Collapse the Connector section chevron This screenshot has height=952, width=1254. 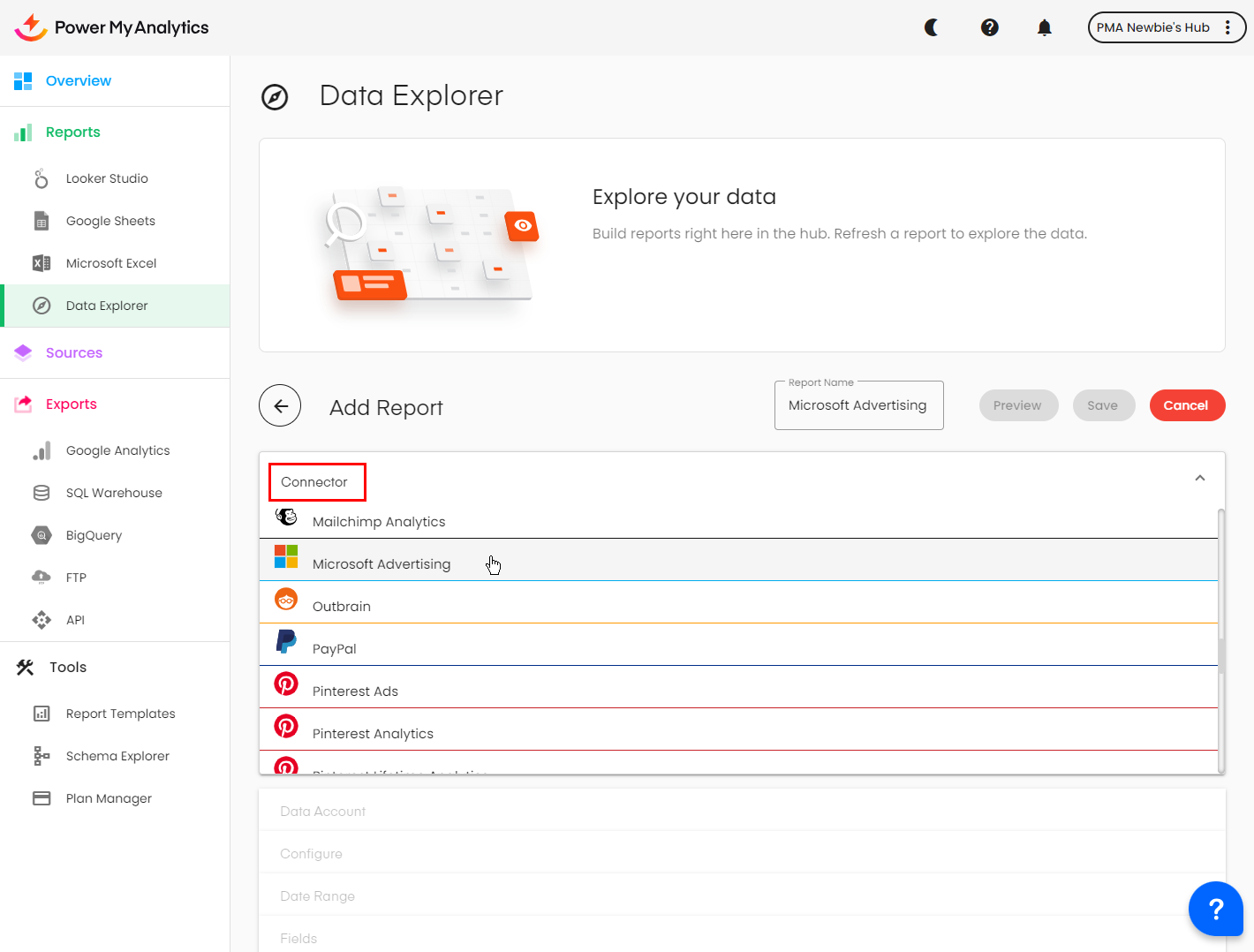tap(1200, 479)
